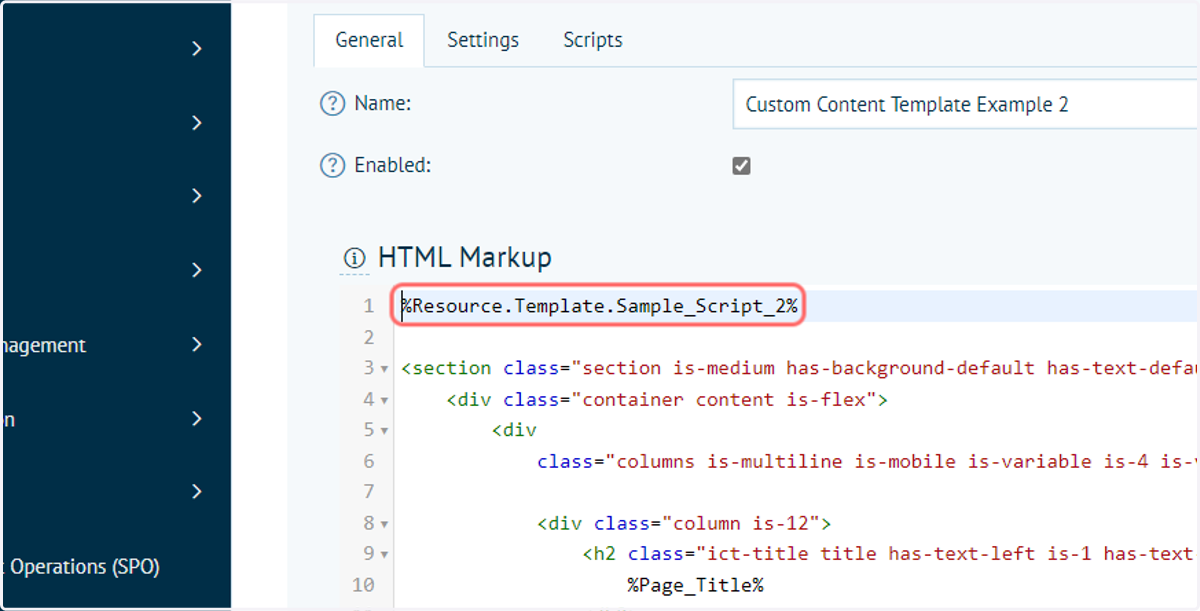Click the columns class string on line 6
Viewport: 1200px width, 611px height.
coord(900,461)
